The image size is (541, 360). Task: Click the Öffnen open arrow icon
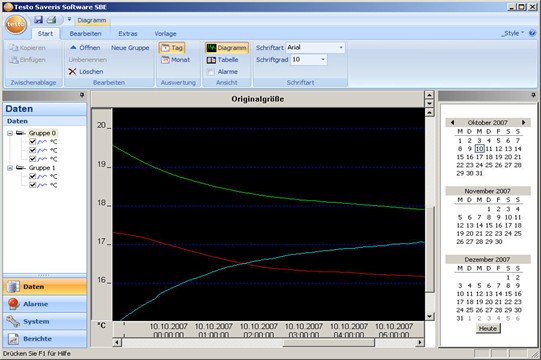[73, 48]
